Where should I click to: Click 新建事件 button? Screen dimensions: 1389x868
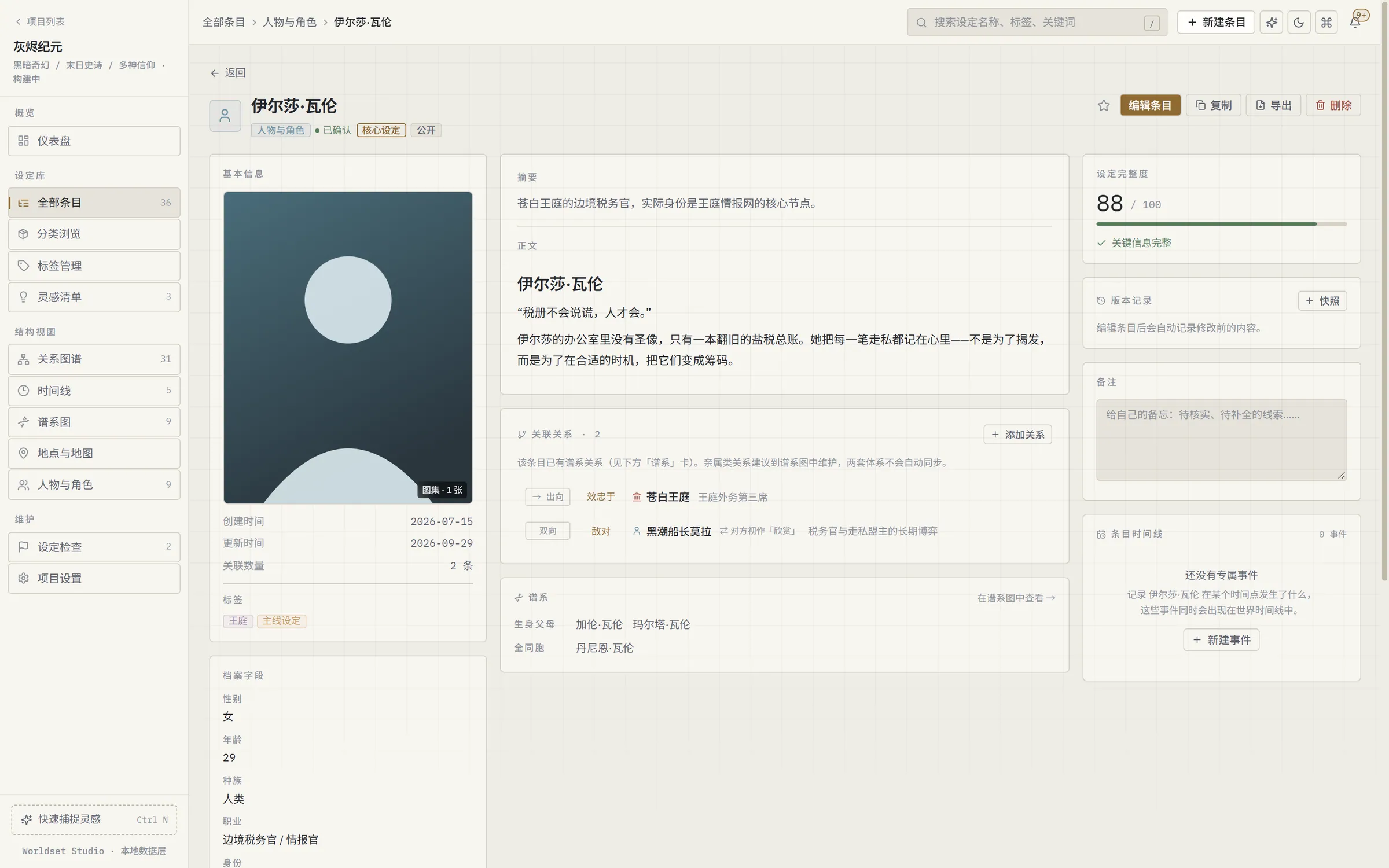pyautogui.click(x=1221, y=640)
